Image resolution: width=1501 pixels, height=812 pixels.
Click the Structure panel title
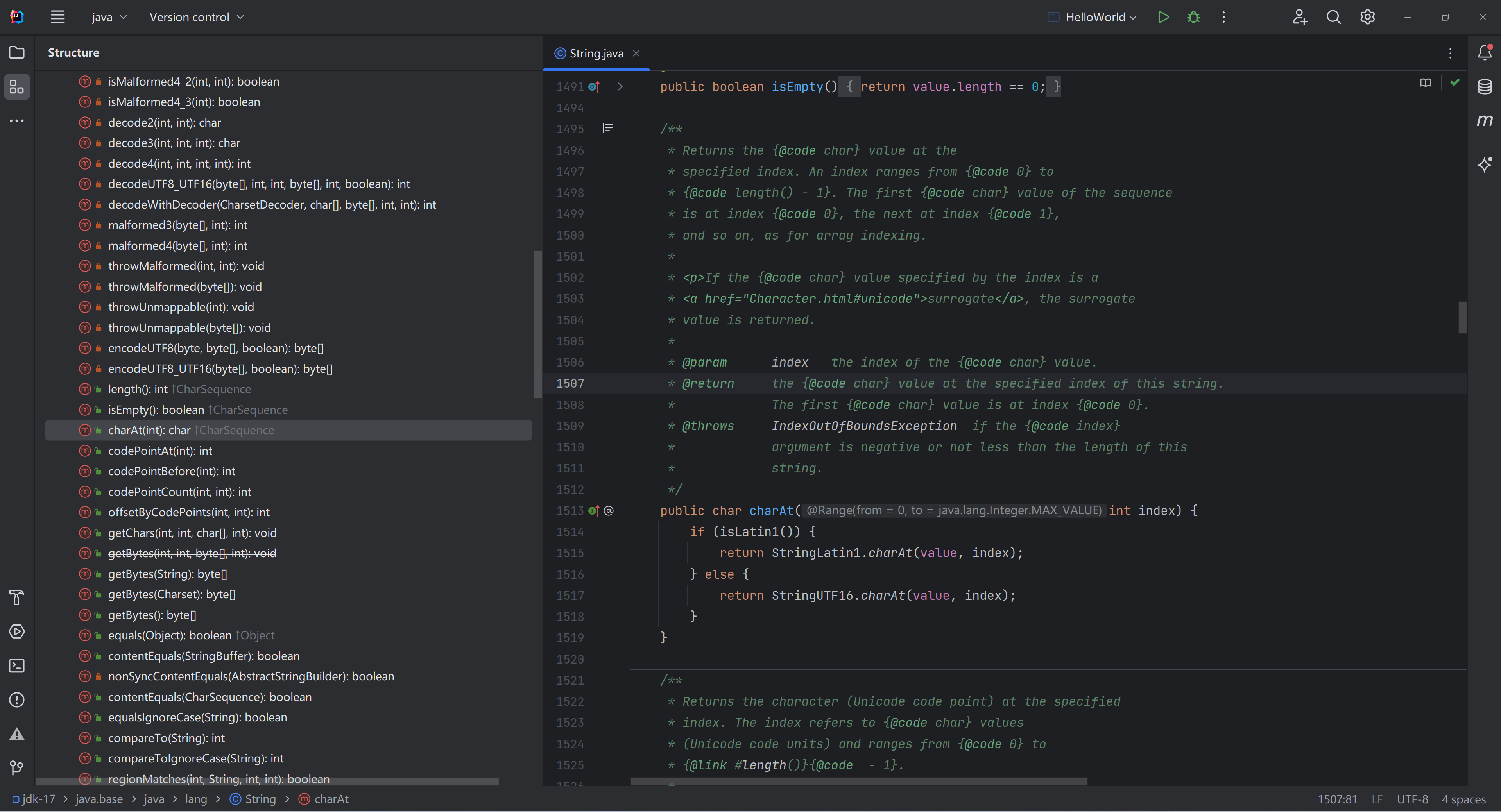point(73,52)
